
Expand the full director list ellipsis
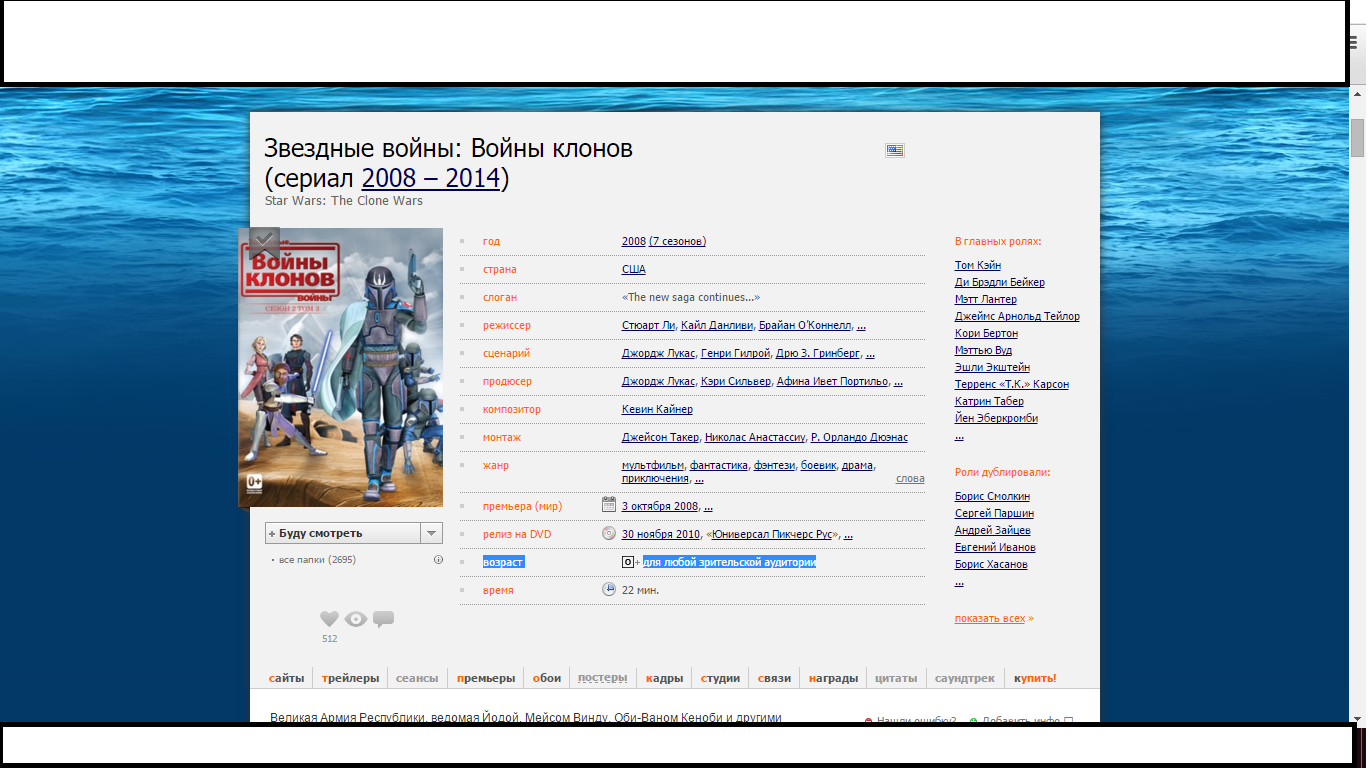[x=861, y=326]
